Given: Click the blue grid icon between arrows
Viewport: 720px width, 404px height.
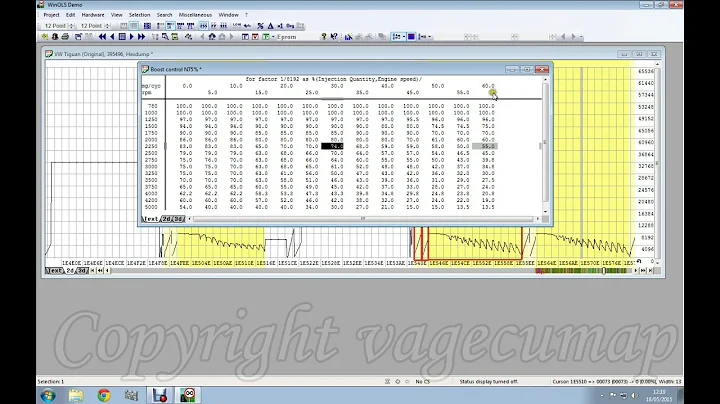Looking at the screenshot, I should pyautogui.click(x=122, y=37).
